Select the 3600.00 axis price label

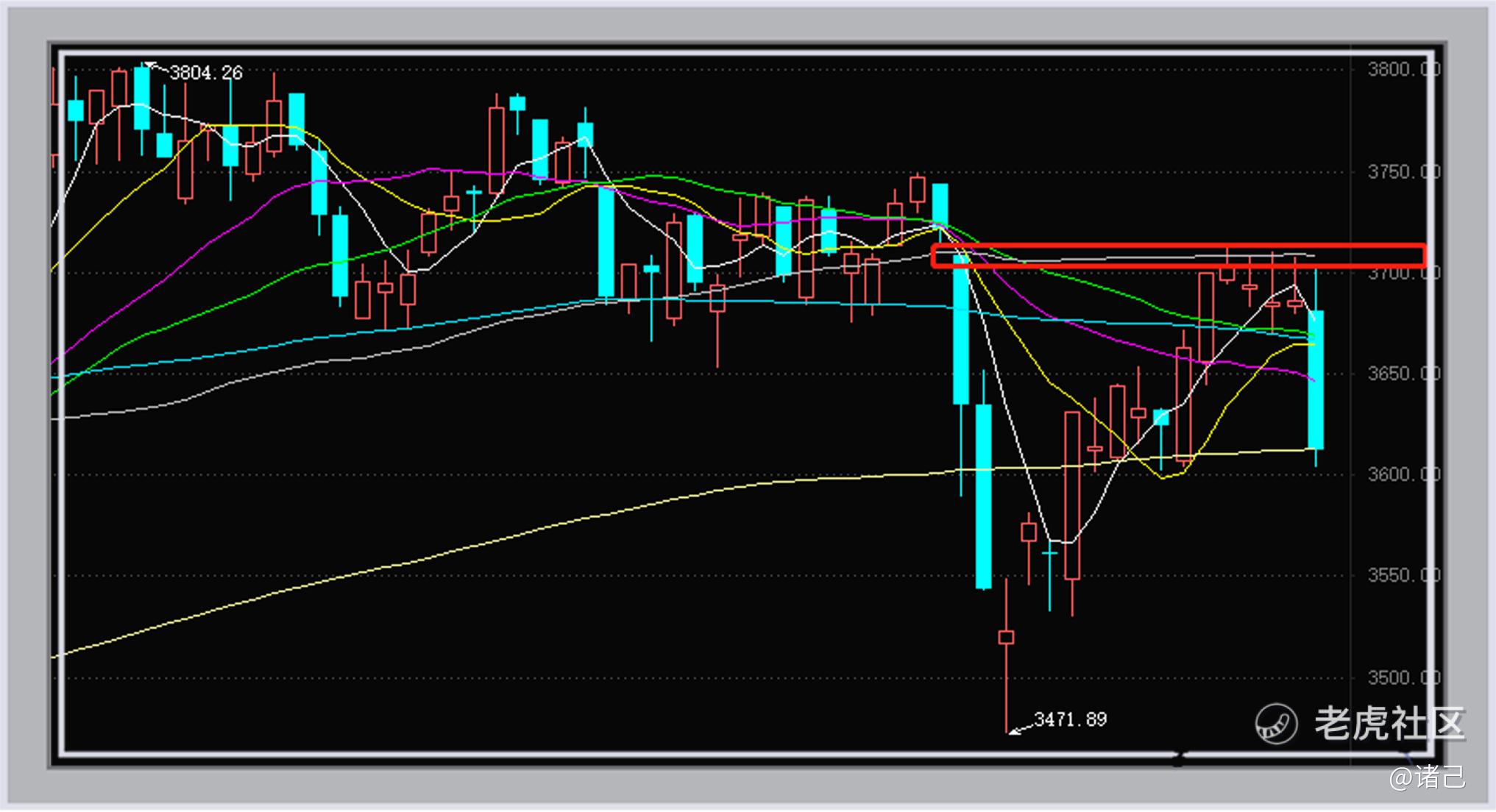pyautogui.click(x=1403, y=474)
